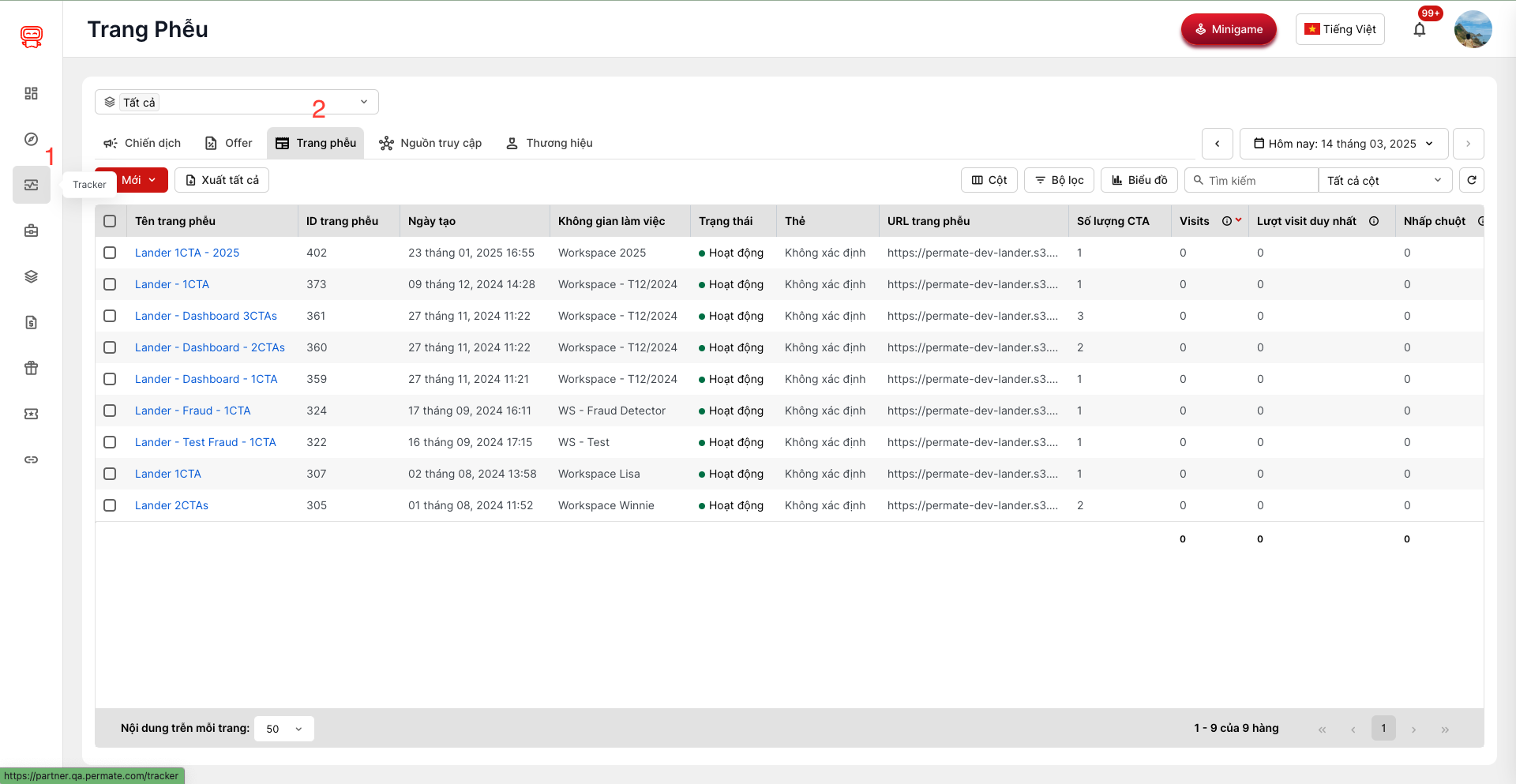Viewport: 1516px width, 784px height.
Task: Click the gift box sidebar icon
Action: tap(32, 368)
